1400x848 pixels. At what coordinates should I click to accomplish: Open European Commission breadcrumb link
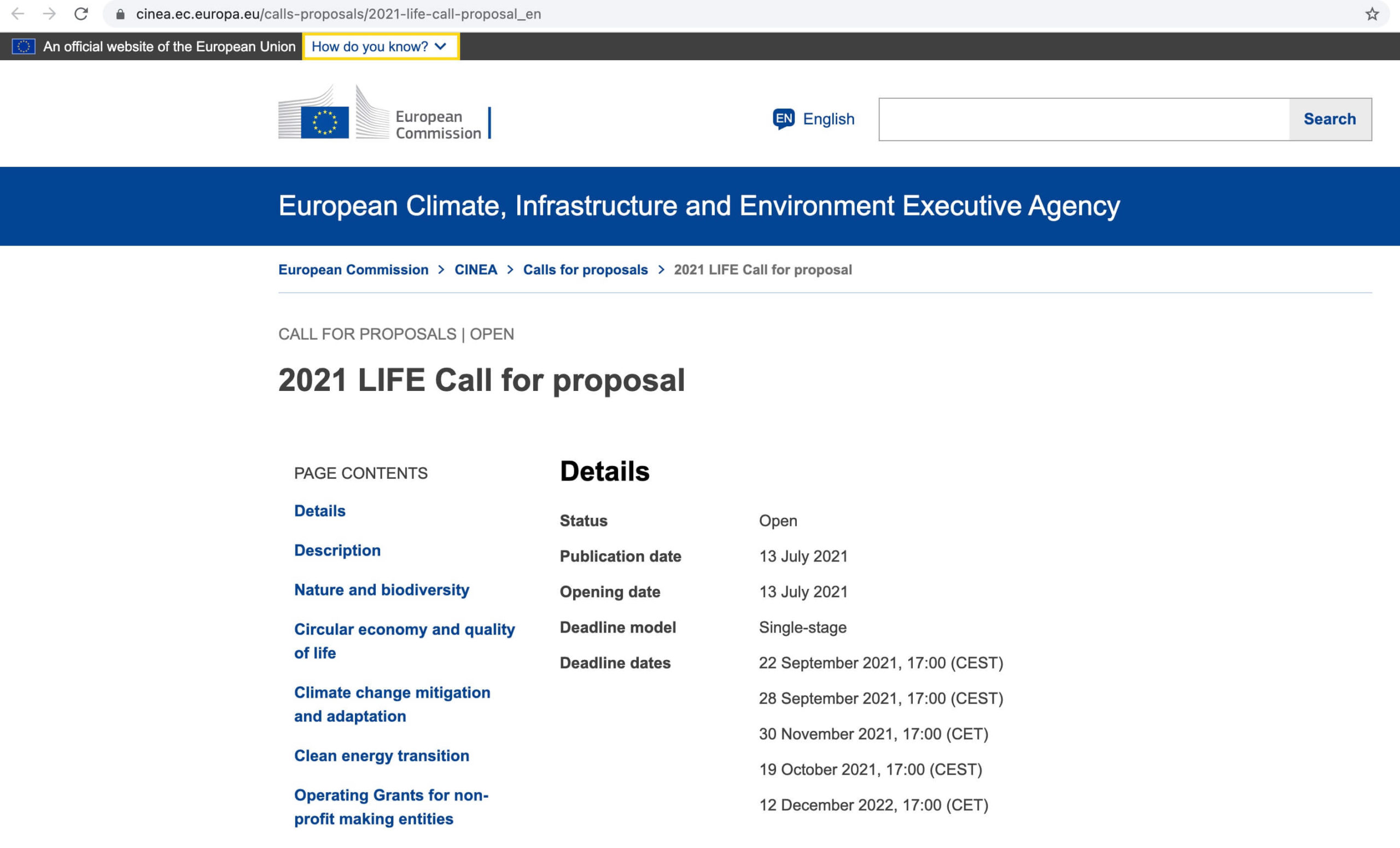[353, 270]
